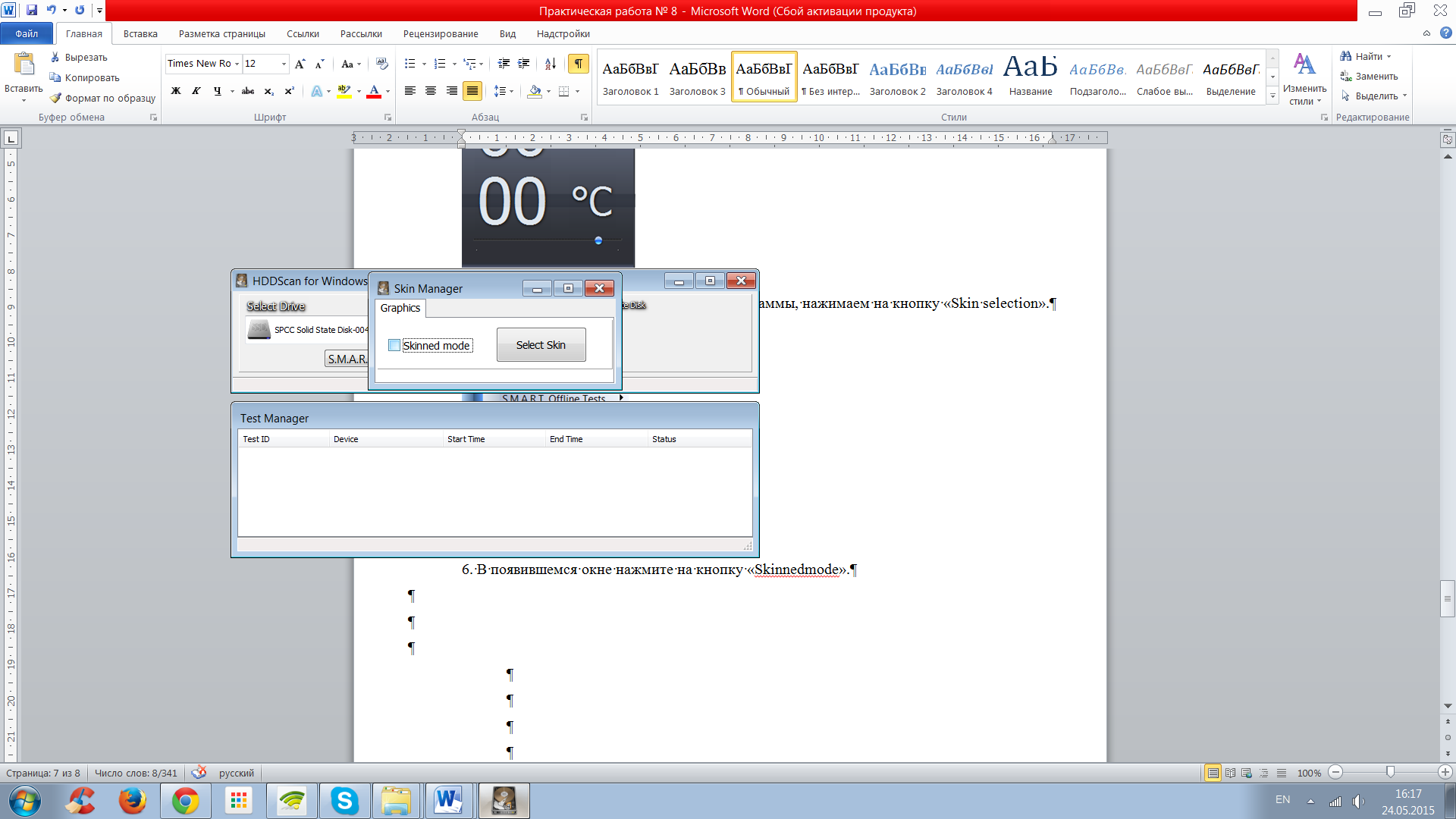1456x819 pixels.
Task: Toggle underline (Ч) formatting
Action: click(x=217, y=91)
